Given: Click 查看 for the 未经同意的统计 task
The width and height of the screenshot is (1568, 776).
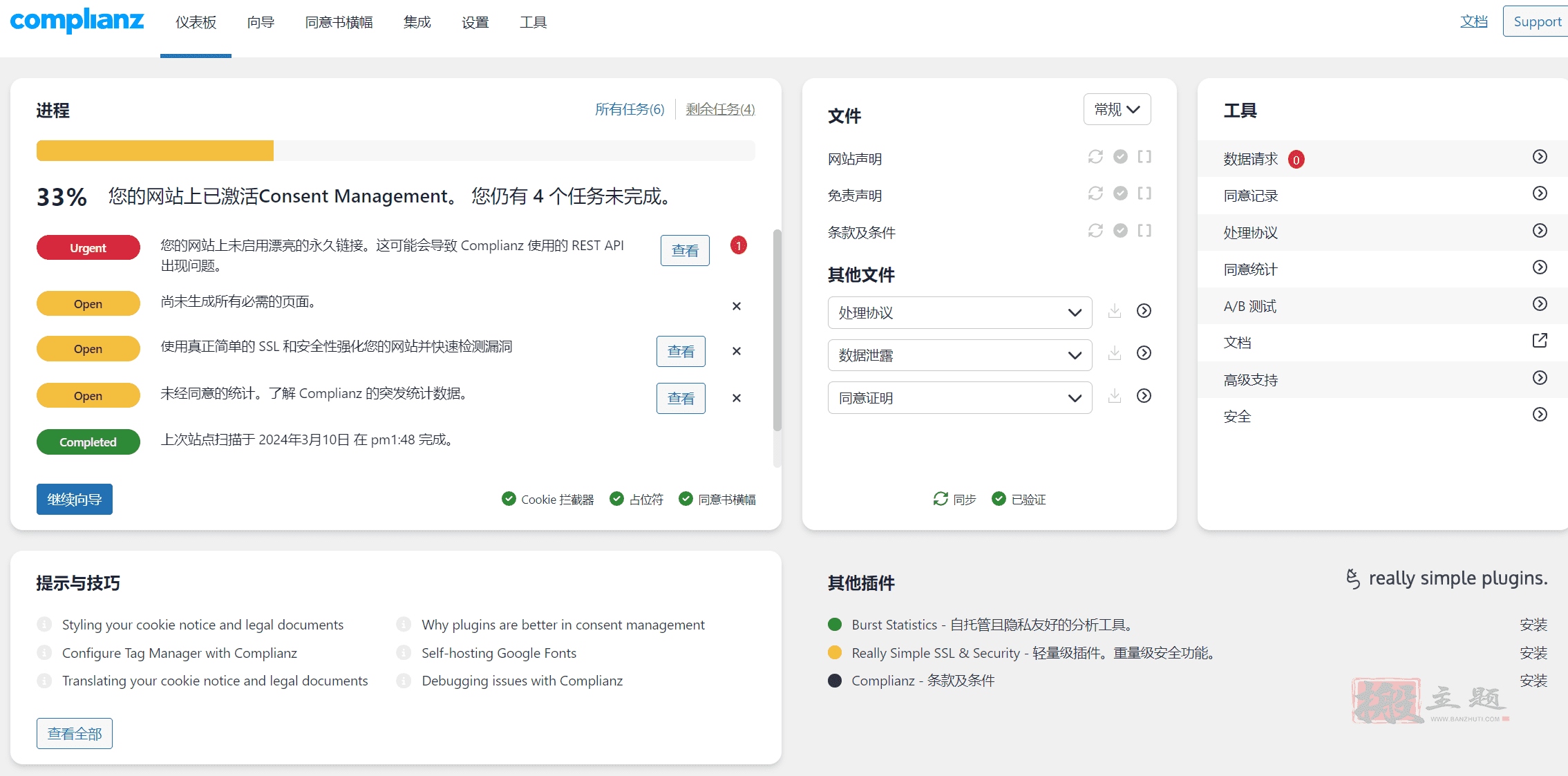Looking at the screenshot, I should (681, 399).
